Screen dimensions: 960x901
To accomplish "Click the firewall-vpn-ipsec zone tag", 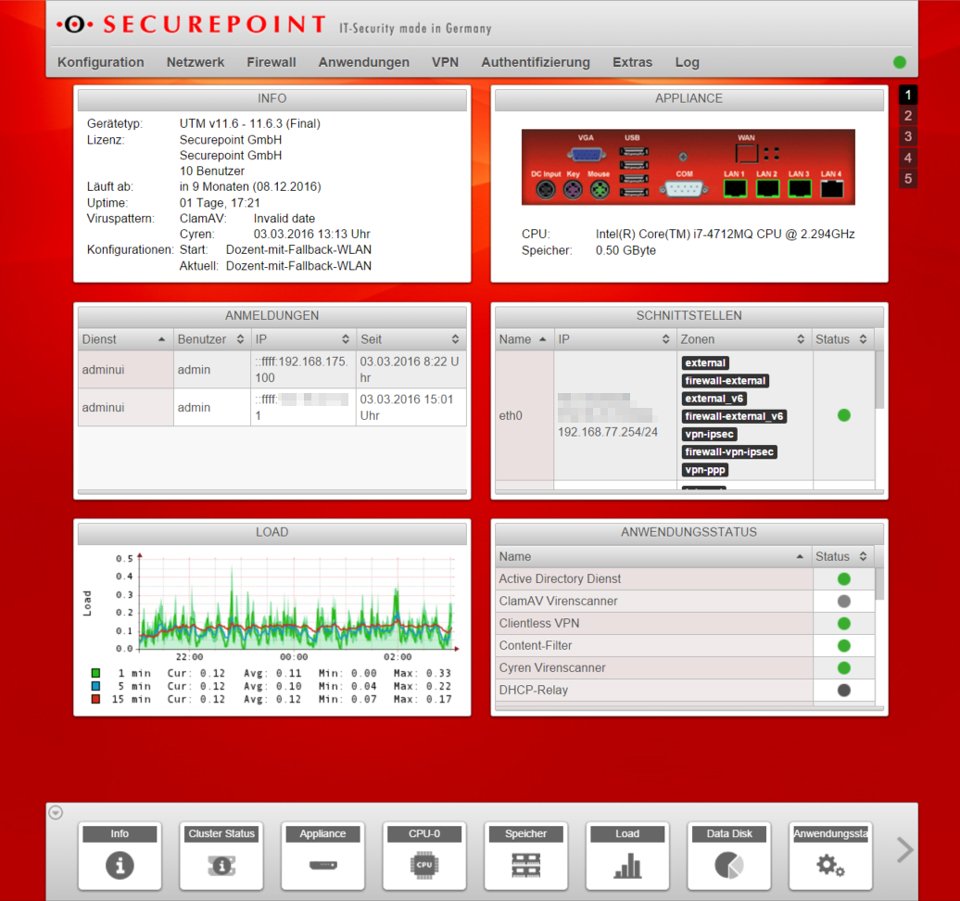I will tap(729, 452).
